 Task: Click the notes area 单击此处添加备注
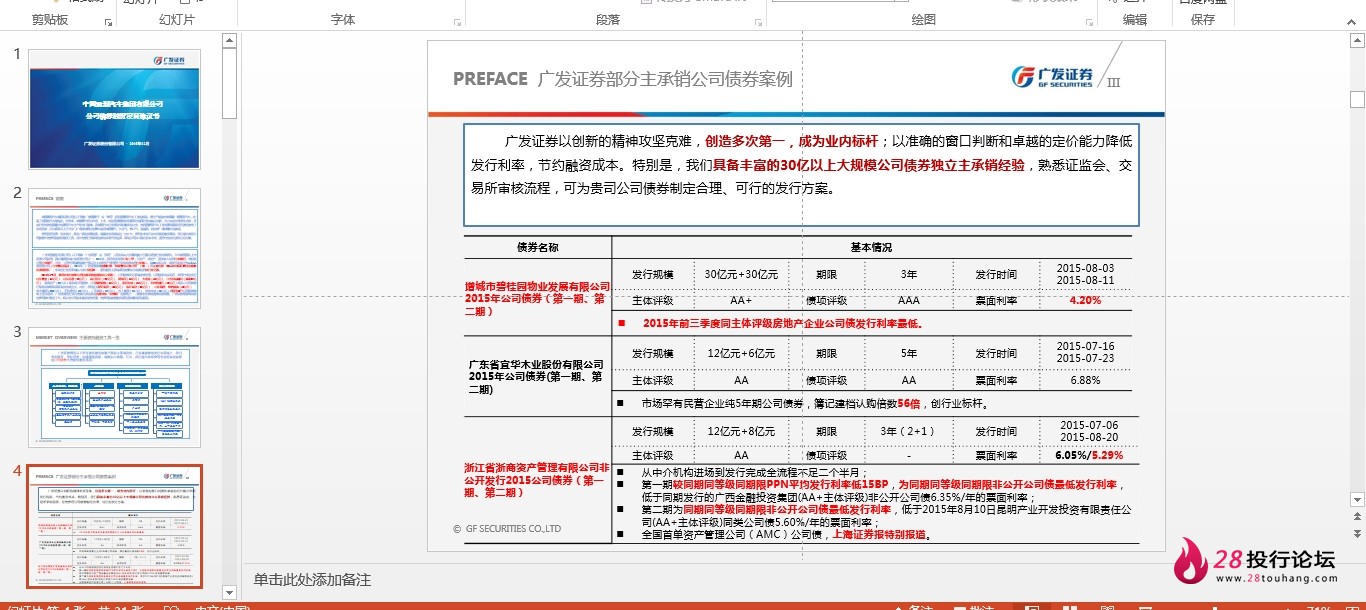tap(312, 580)
